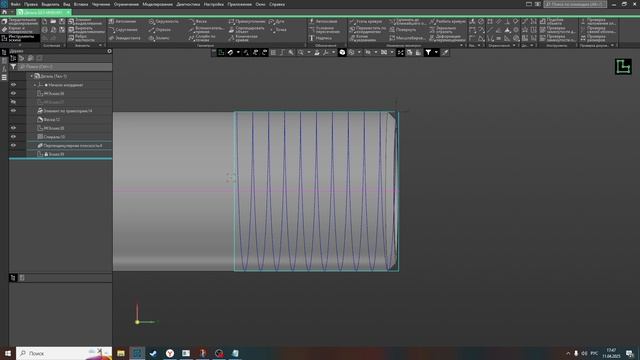640x360 pixels.
Task: Click the command search box in title bar
Action: [x=575, y=4]
